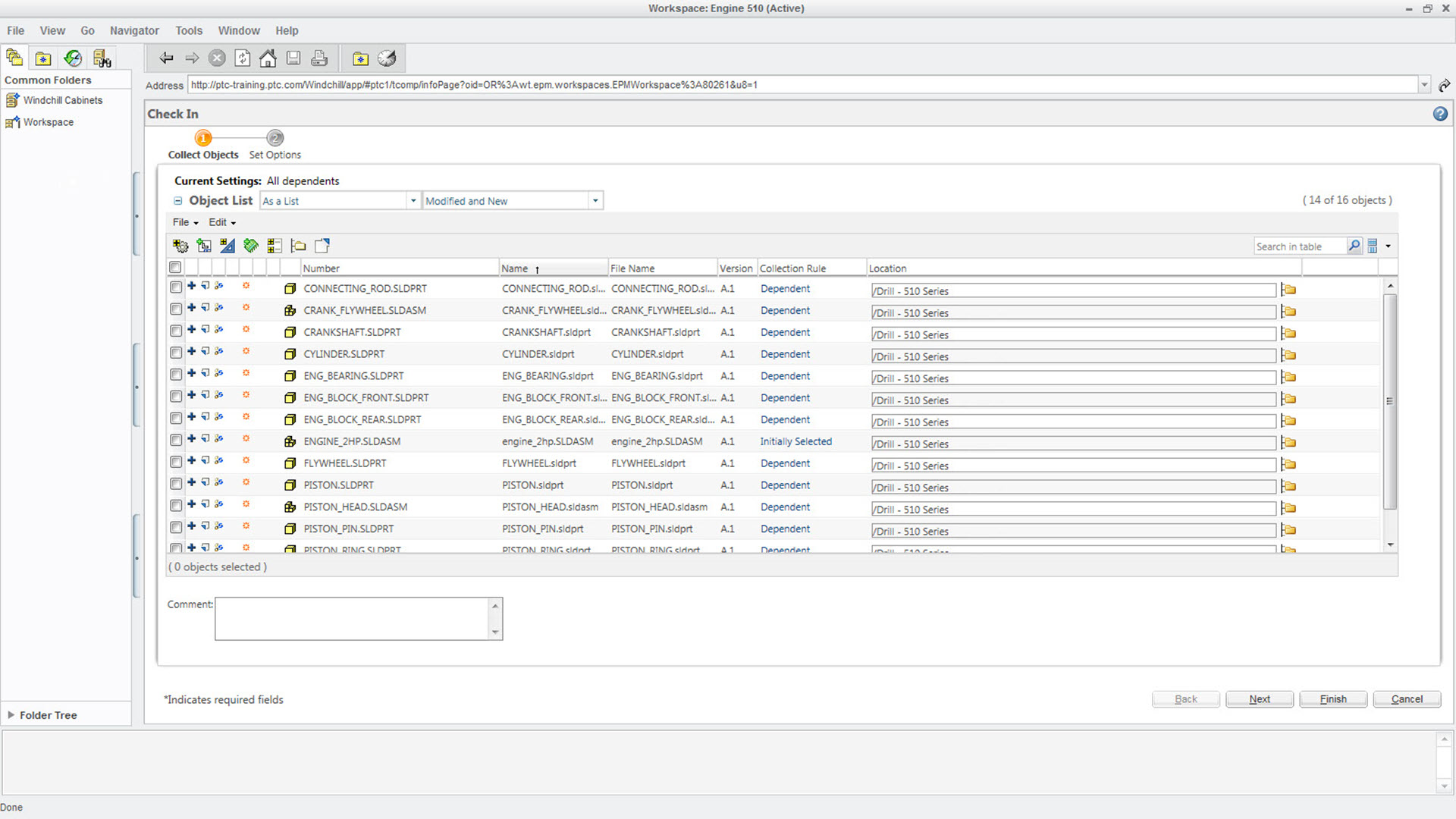Select the checkbox for CONNECTING_ROD.SLDPRT row

pyautogui.click(x=175, y=288)
